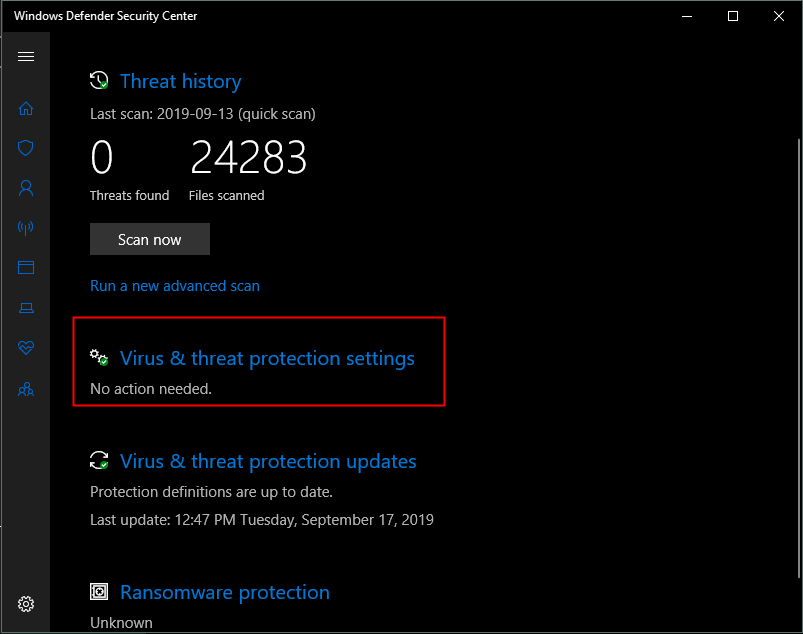Screen dimensions: 803x634
Task: Open Device security laptop icon
Action: click(x=26, y=307)
